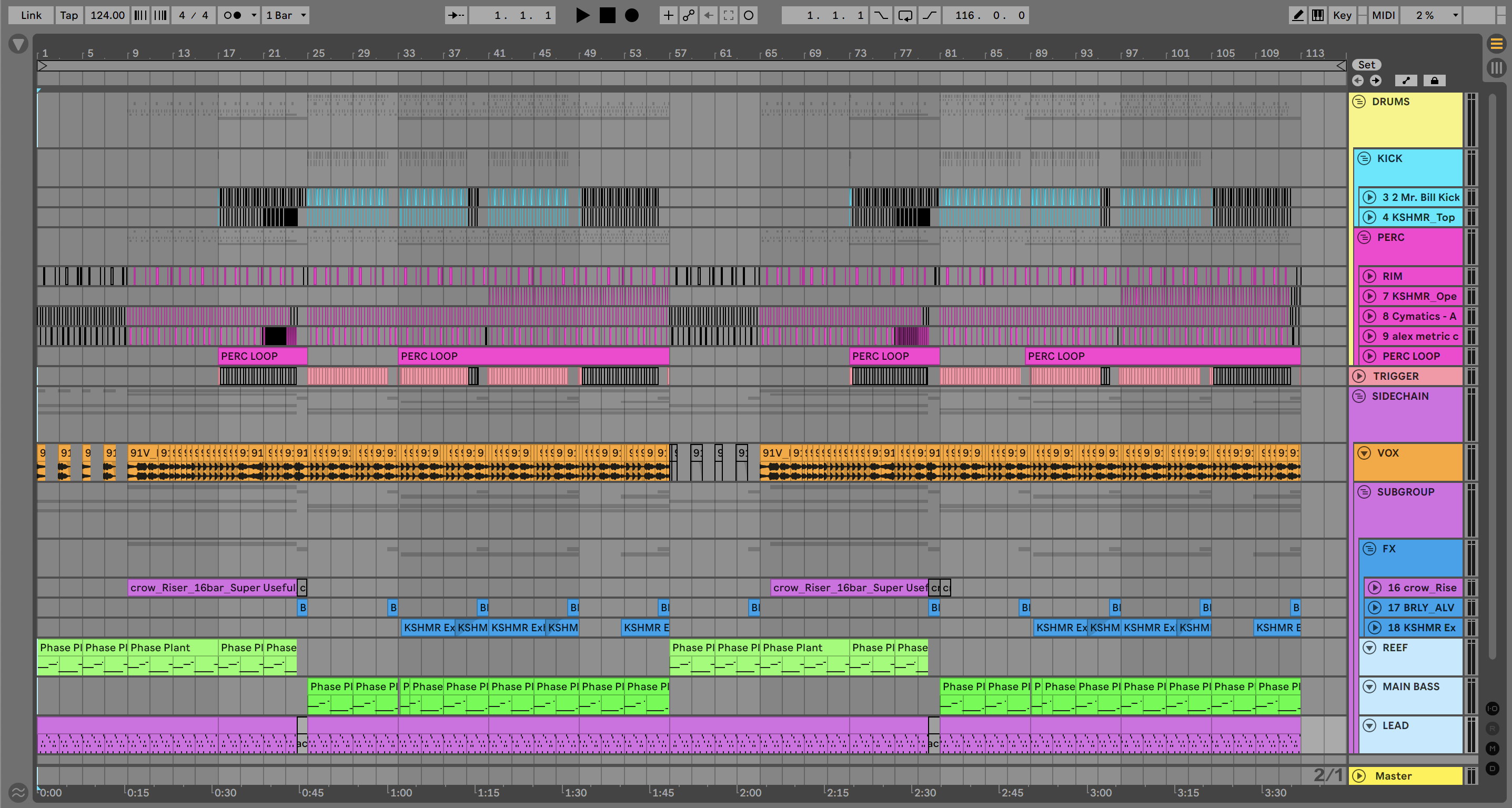
Task: Toggle the computer MIDI keyboard icon
Action: [1318, 15]
